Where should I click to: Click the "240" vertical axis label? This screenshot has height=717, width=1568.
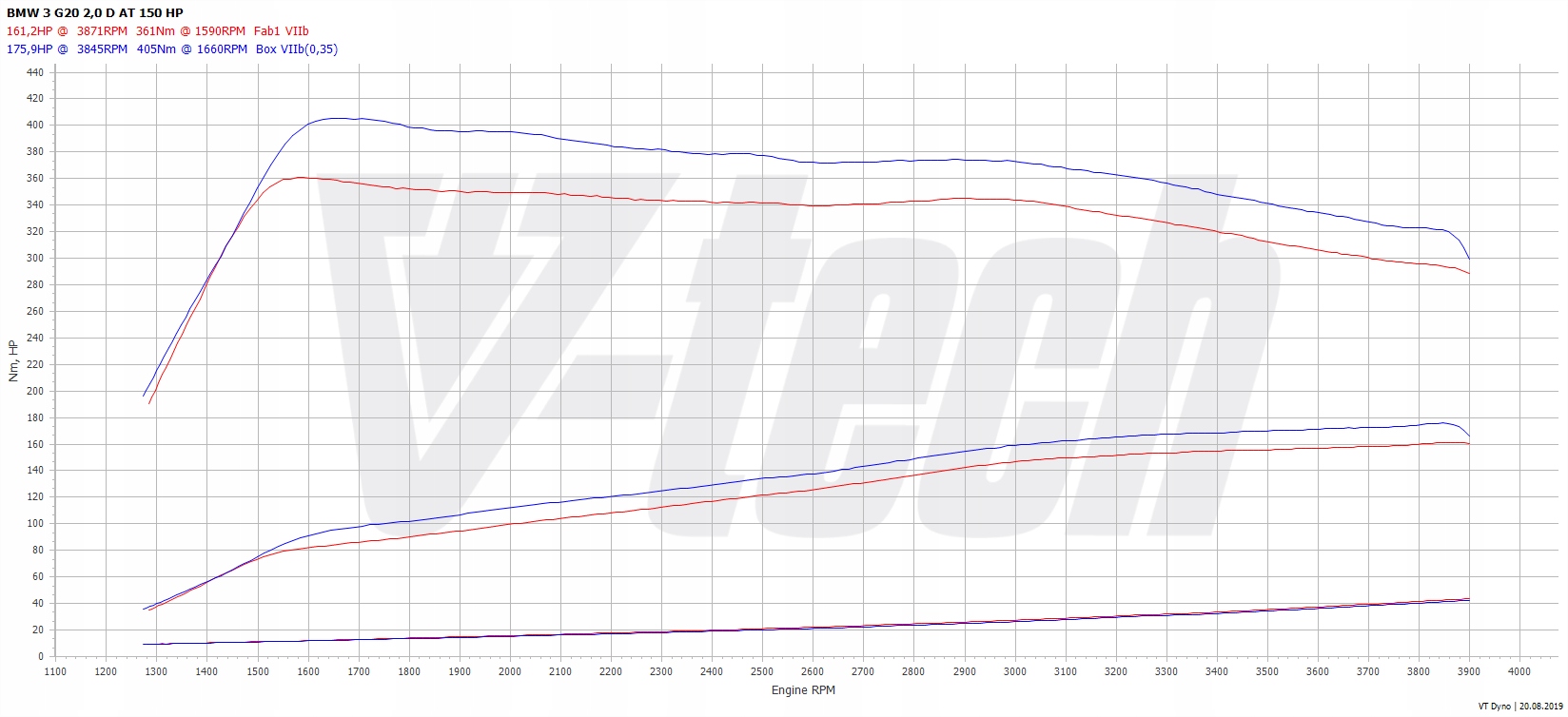[x=35, y=339]
